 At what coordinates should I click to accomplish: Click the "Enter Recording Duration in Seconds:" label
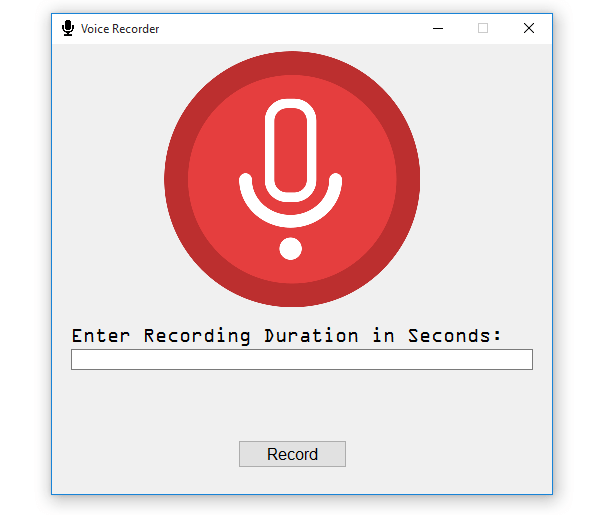286,336
